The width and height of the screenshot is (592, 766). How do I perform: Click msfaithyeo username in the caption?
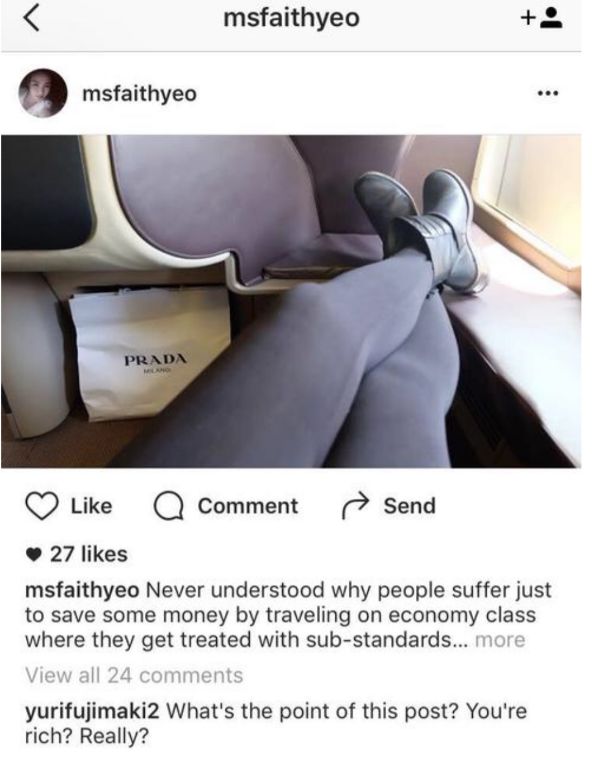point(82,590)
